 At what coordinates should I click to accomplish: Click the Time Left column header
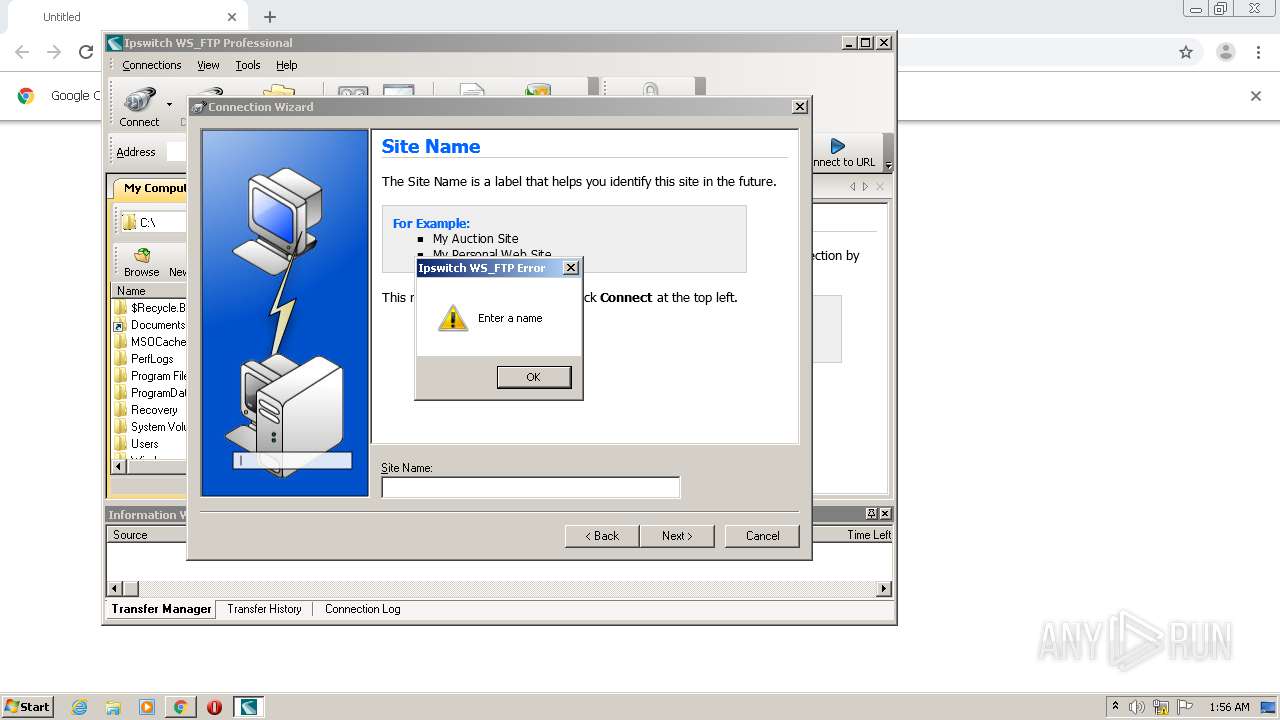[x=868, y=535]
